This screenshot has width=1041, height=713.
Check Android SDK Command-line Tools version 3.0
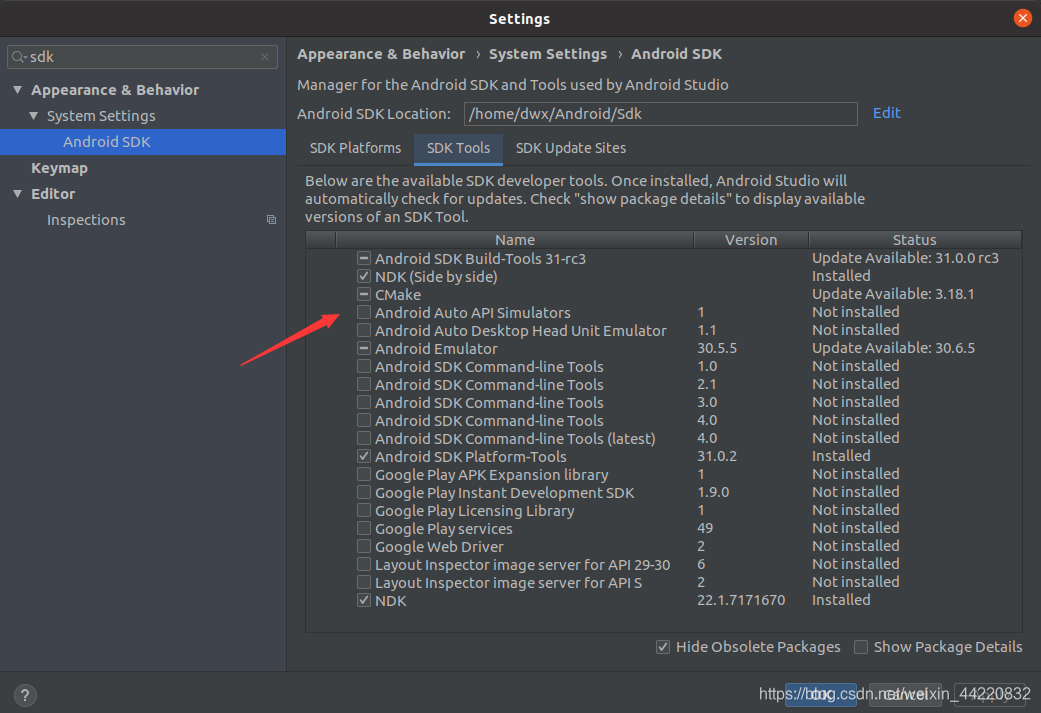(364, 402)
